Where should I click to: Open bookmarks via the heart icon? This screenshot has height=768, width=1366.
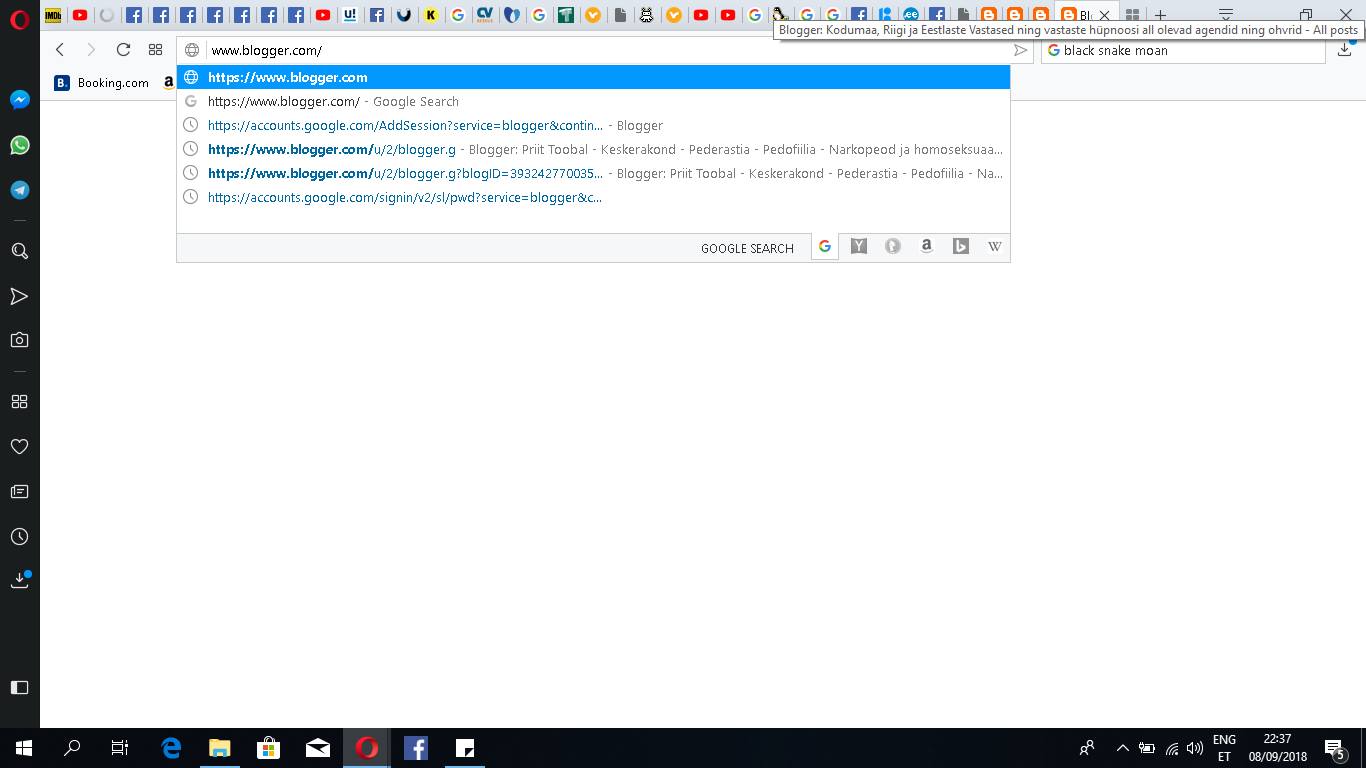click(x=19, y=446)
